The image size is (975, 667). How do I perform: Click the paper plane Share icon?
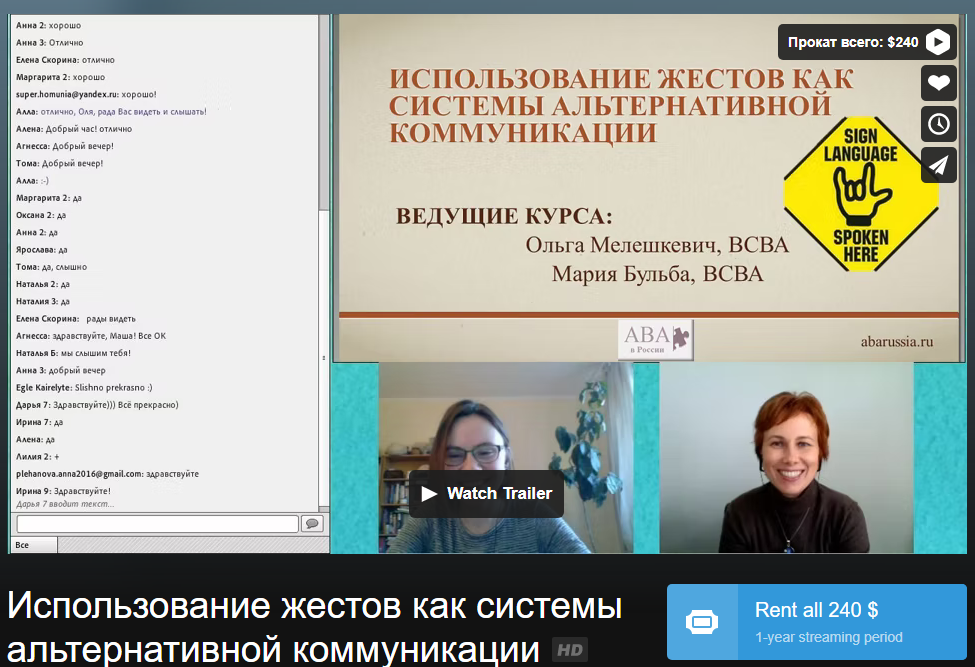tap(938, 165)
